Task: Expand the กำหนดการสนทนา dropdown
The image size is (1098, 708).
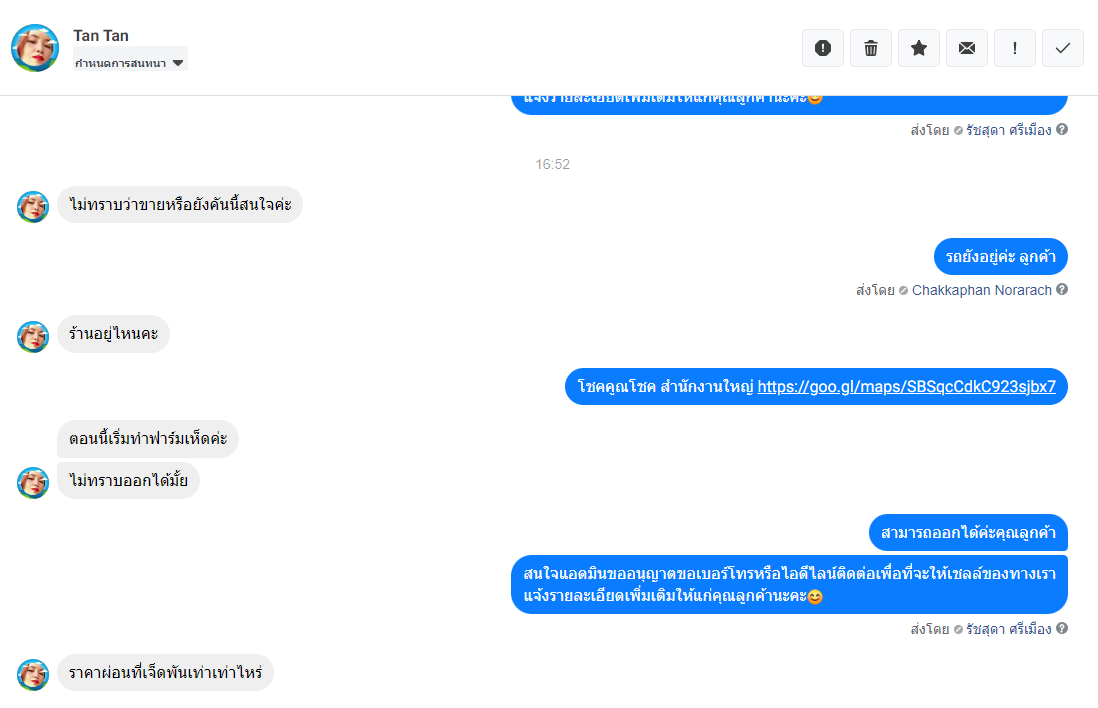Action: pyautogui.click(x=130, y=62)
